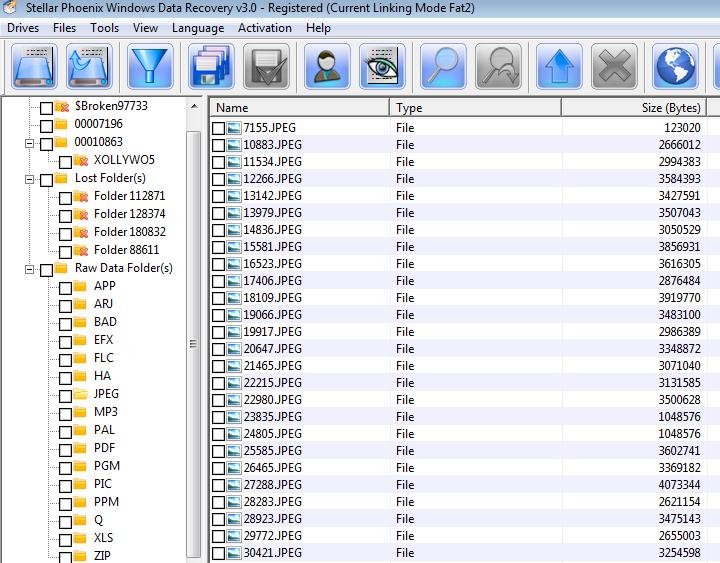Click the greyed X stop icon
Viewport: 720px width, 563px height.
click(x=614, y=66)
